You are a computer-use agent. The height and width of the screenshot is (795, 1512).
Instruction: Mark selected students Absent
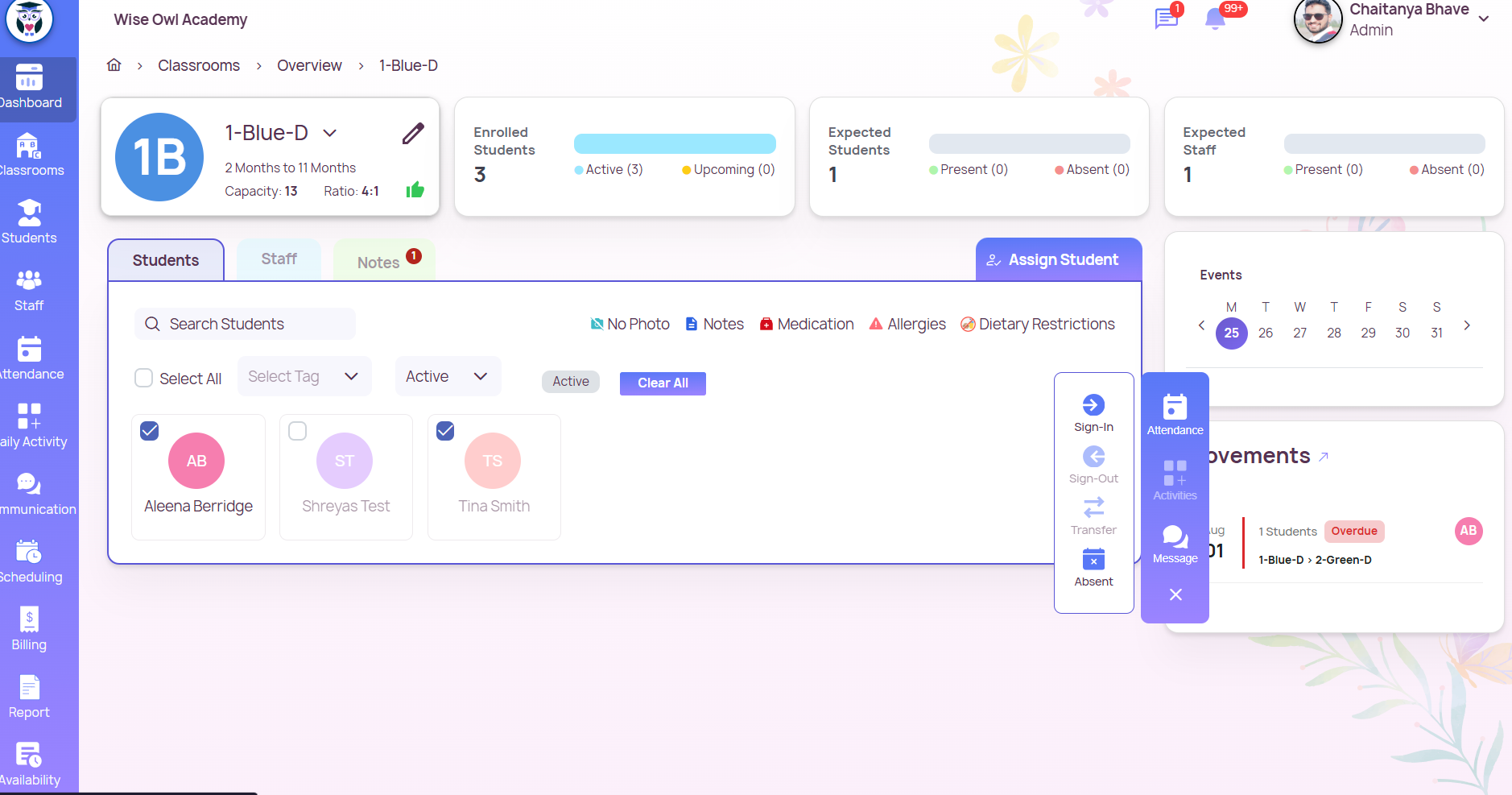[x=1093, y=567]
